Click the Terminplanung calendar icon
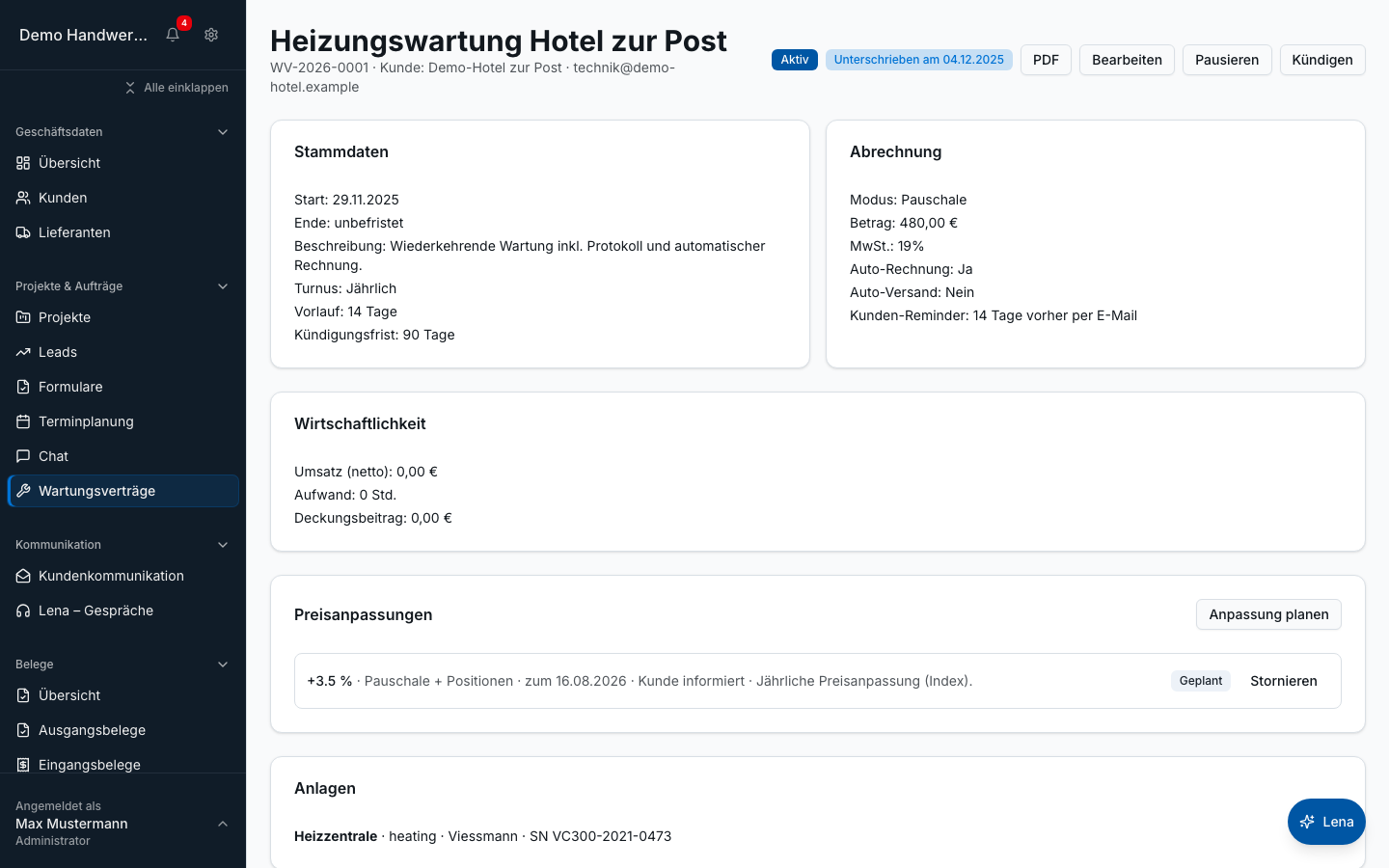The height and width of the screenshot is (868, 1389). click(23, 421)
